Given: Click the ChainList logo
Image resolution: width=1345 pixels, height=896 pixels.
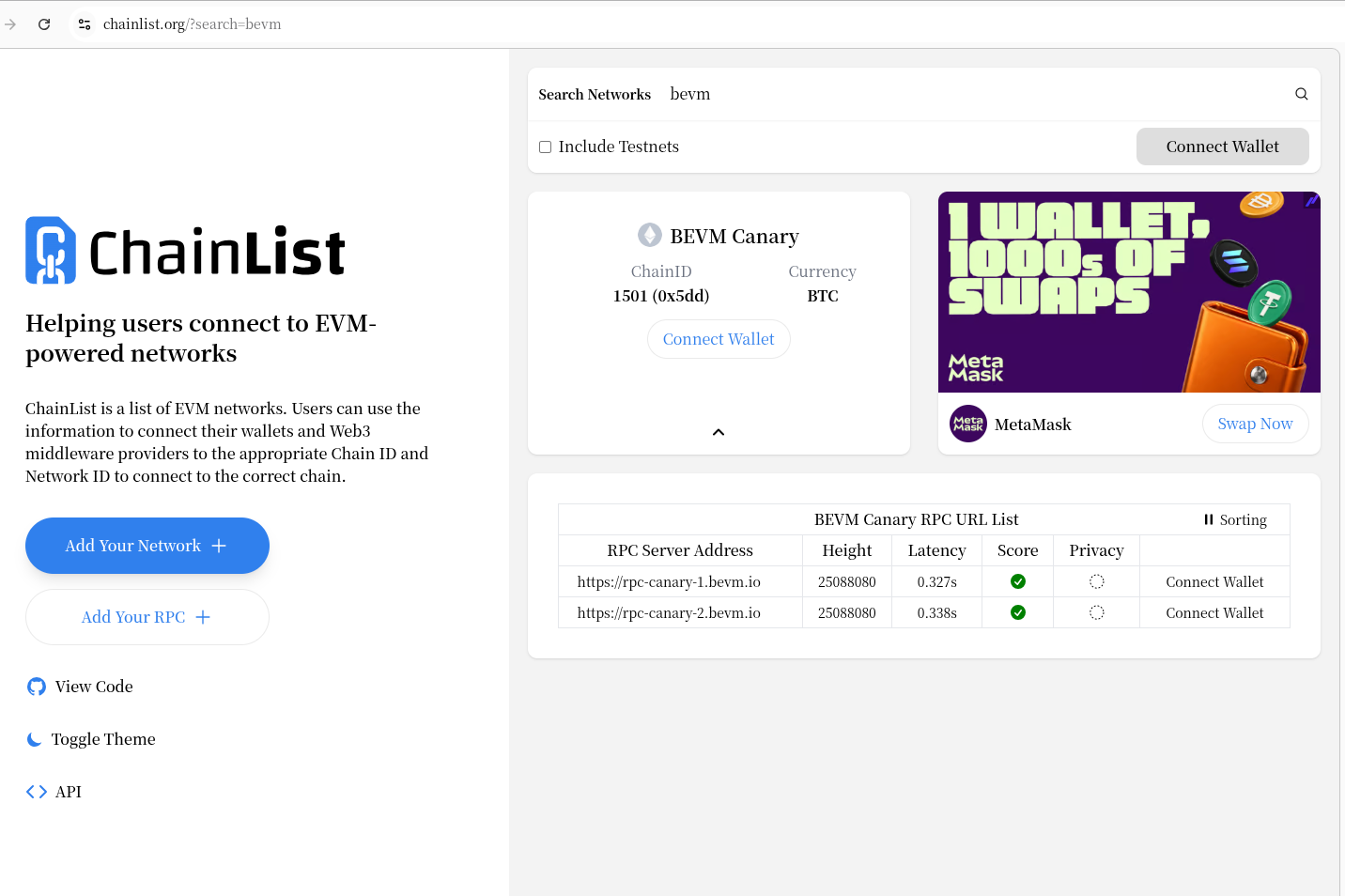Looking at the screenshot, I should click(x=185, y=251).
